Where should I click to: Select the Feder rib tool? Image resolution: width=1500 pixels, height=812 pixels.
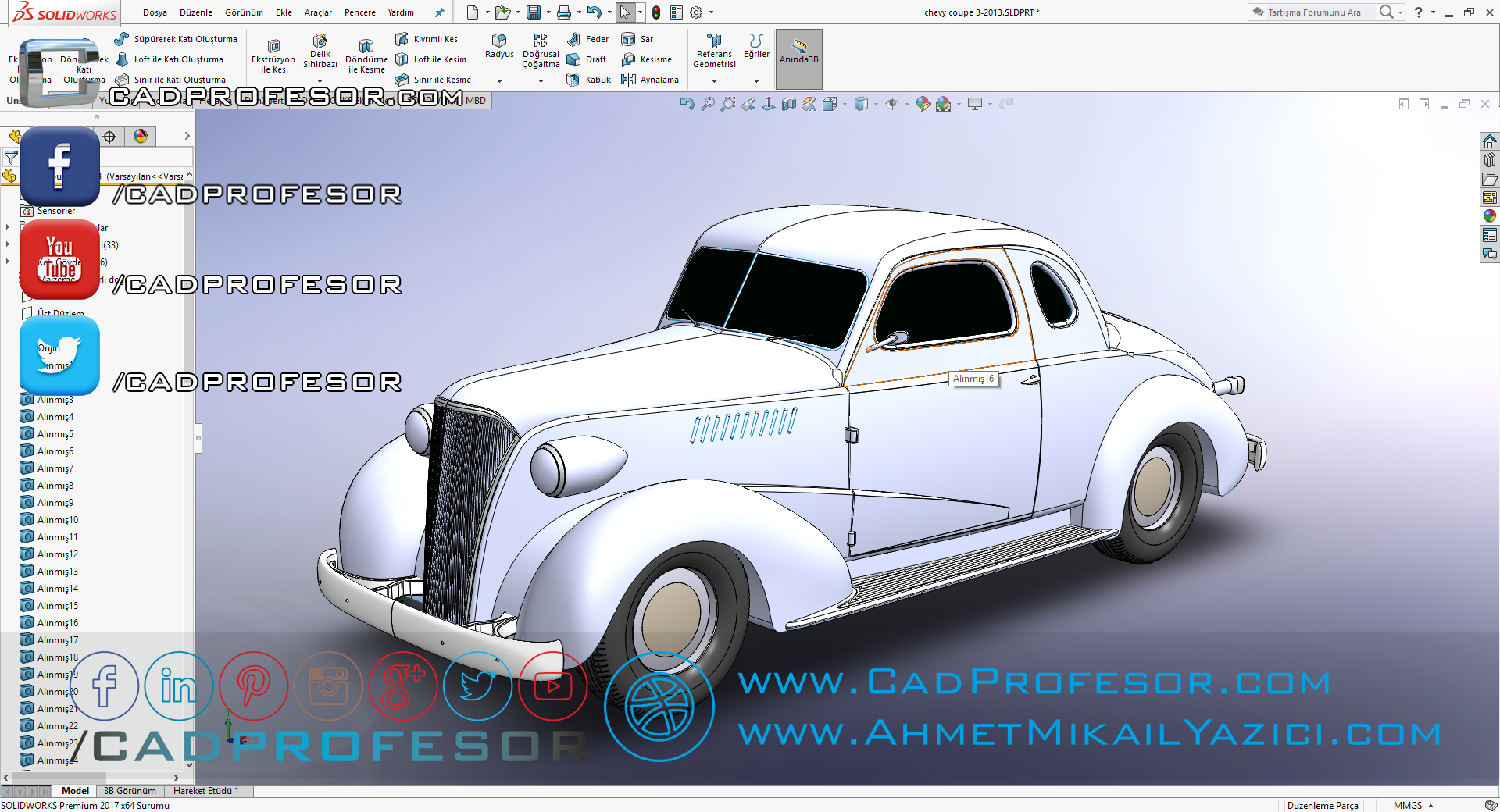[588, 39]
